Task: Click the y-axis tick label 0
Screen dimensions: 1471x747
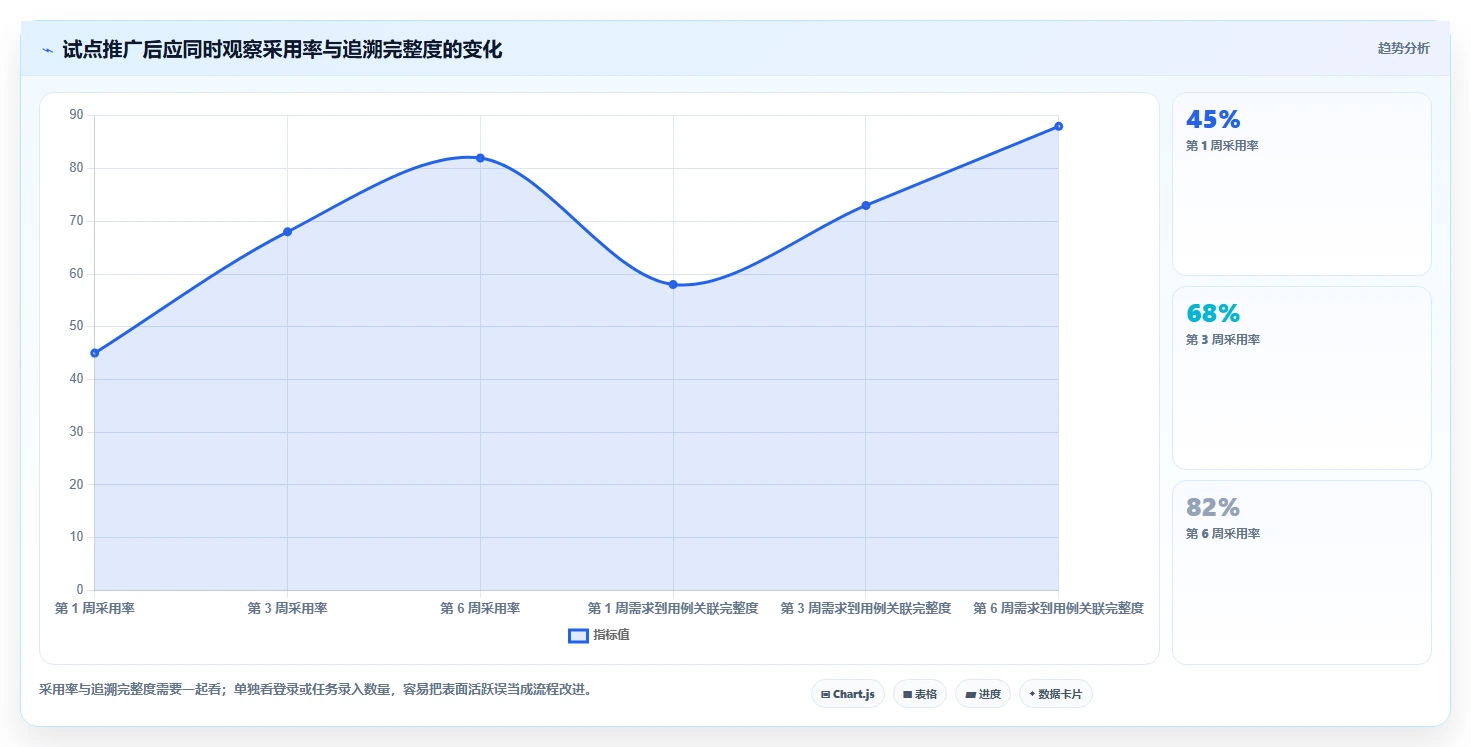Action: [81, 590]
